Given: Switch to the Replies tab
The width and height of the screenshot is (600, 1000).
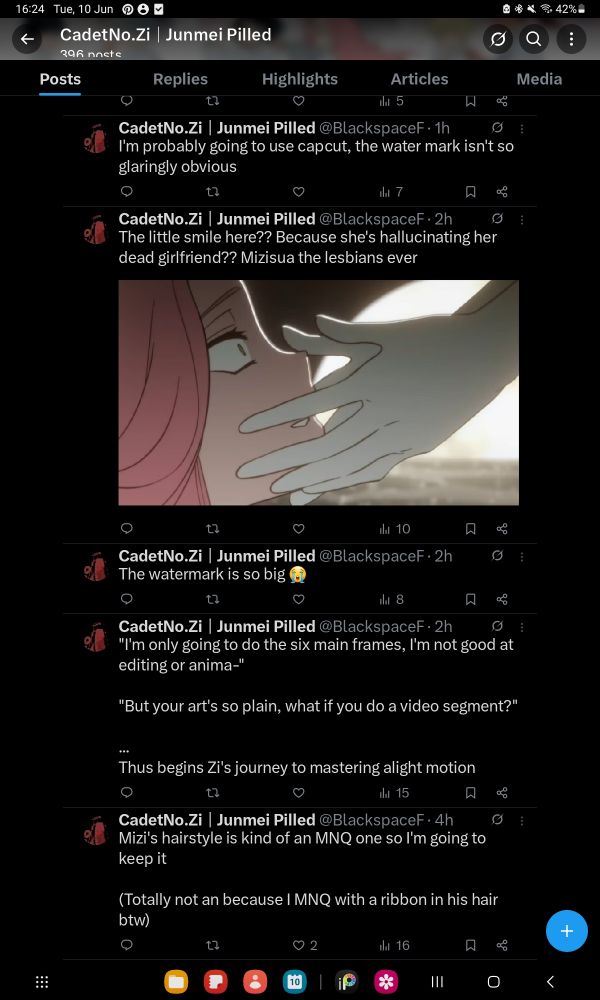Looking at the screenshot, I should [180, 79].
